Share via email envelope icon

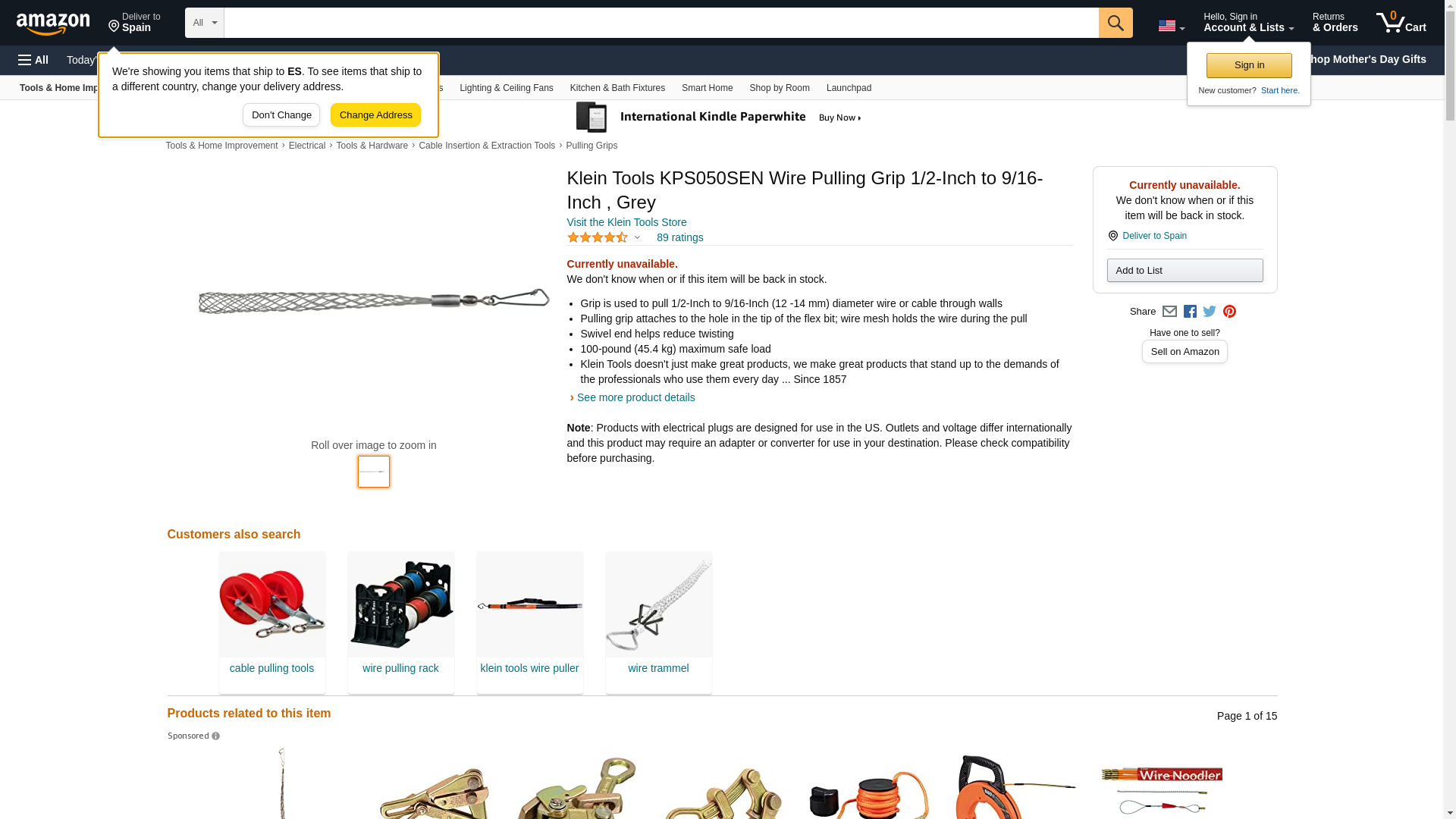[x=1169, y=312]
